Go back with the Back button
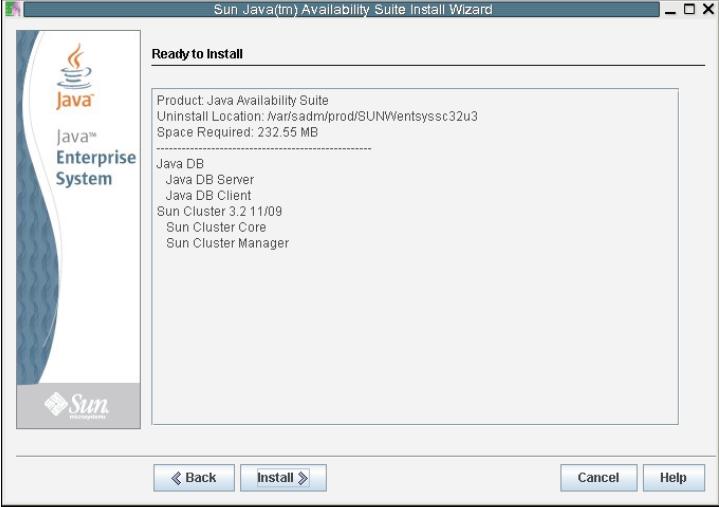 (194, 478)
